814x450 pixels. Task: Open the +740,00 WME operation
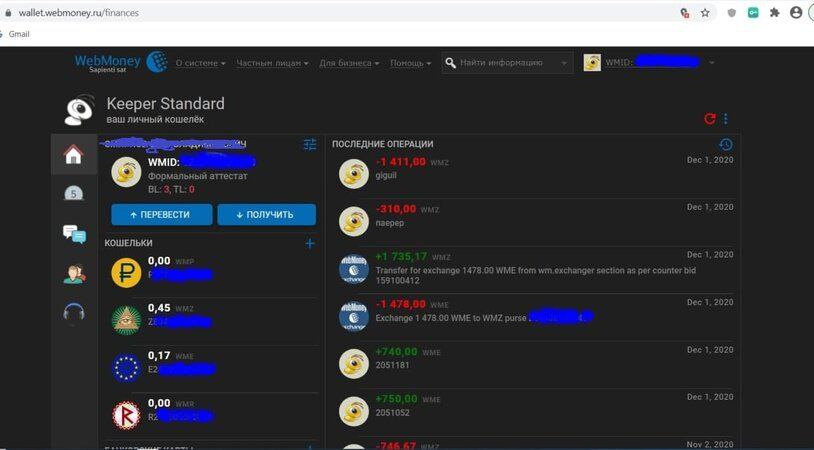(536, 364)
